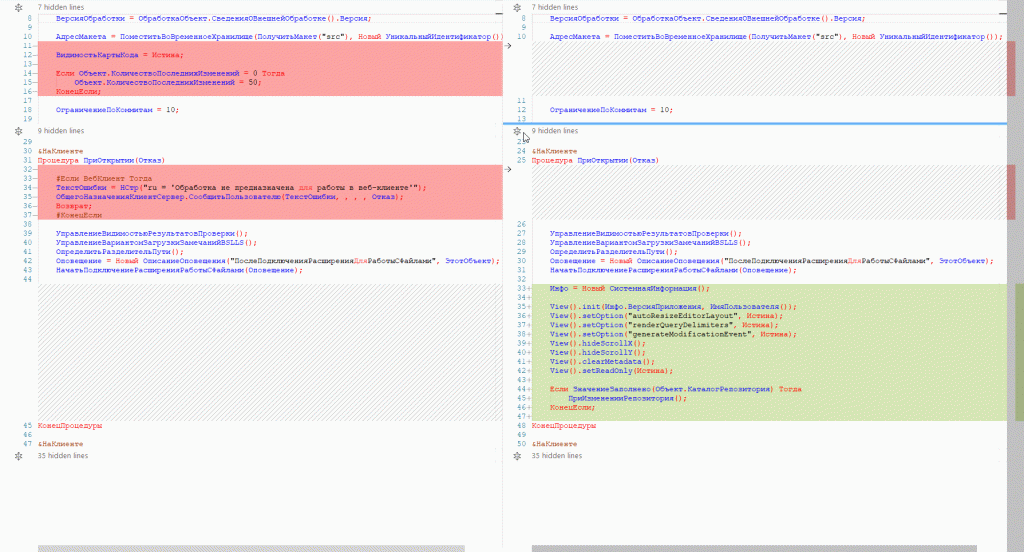The image size is (1024, 552).
Task: Click the 'ТекстОшибки = НСтр(...' line
Action: pyautogui.click(x=241, y=187)
